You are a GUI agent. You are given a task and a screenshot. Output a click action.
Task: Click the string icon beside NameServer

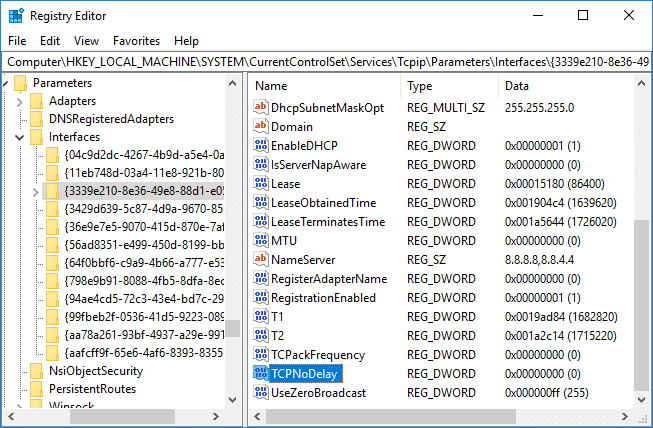pyautogui.click(x=260, y=260)
